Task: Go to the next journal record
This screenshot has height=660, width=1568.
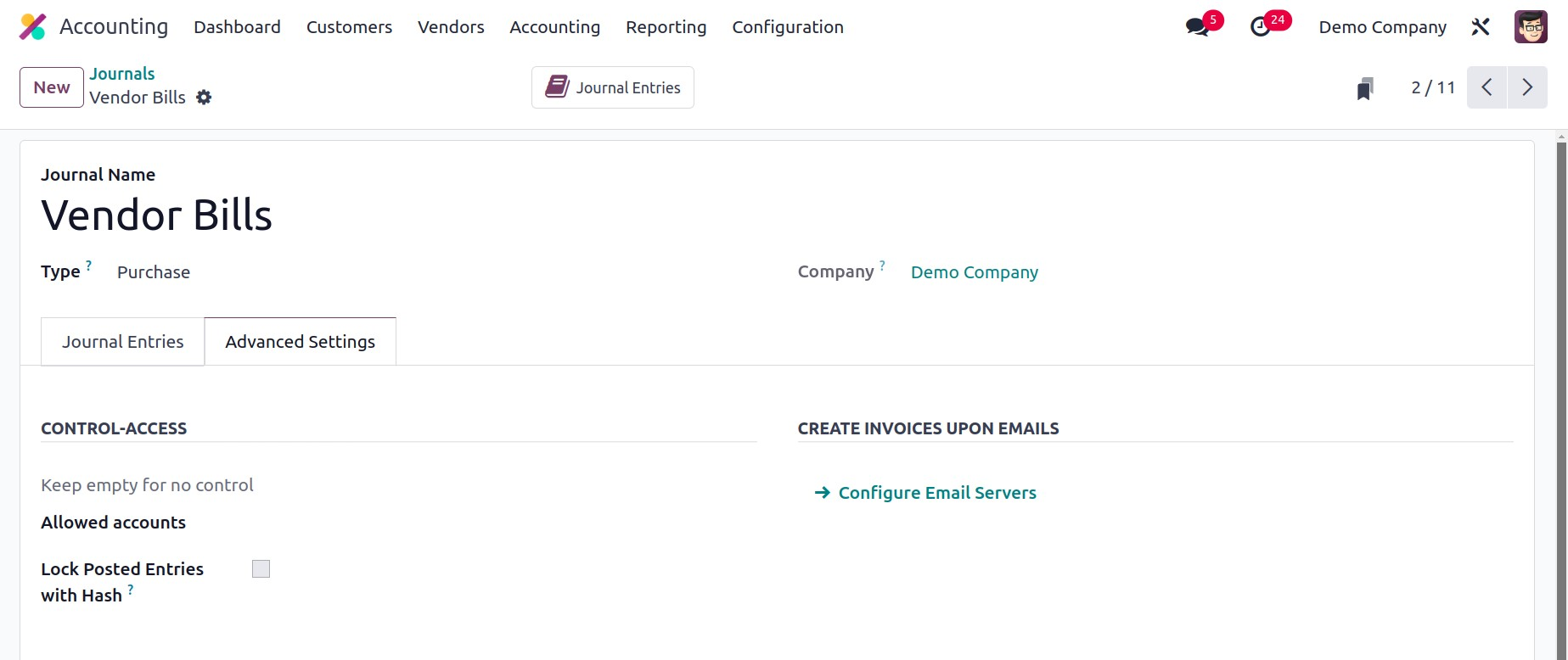Action: (1527, 87)
